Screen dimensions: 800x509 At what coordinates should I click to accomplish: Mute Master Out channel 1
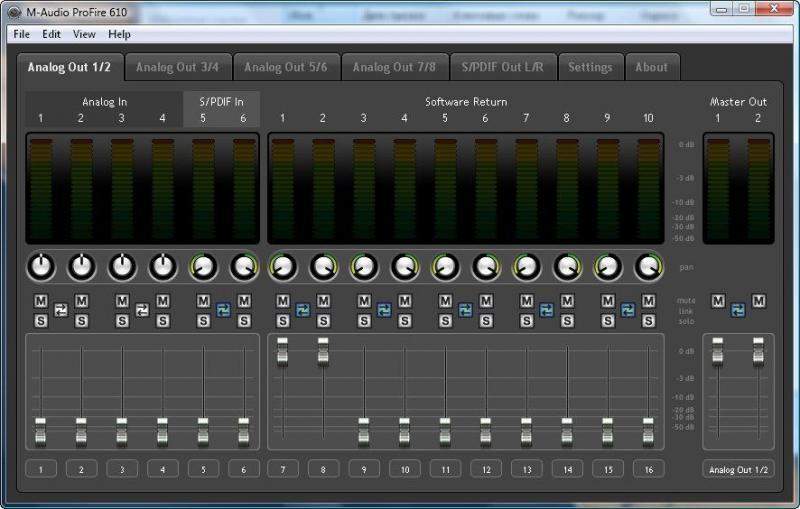pos(718,301)
